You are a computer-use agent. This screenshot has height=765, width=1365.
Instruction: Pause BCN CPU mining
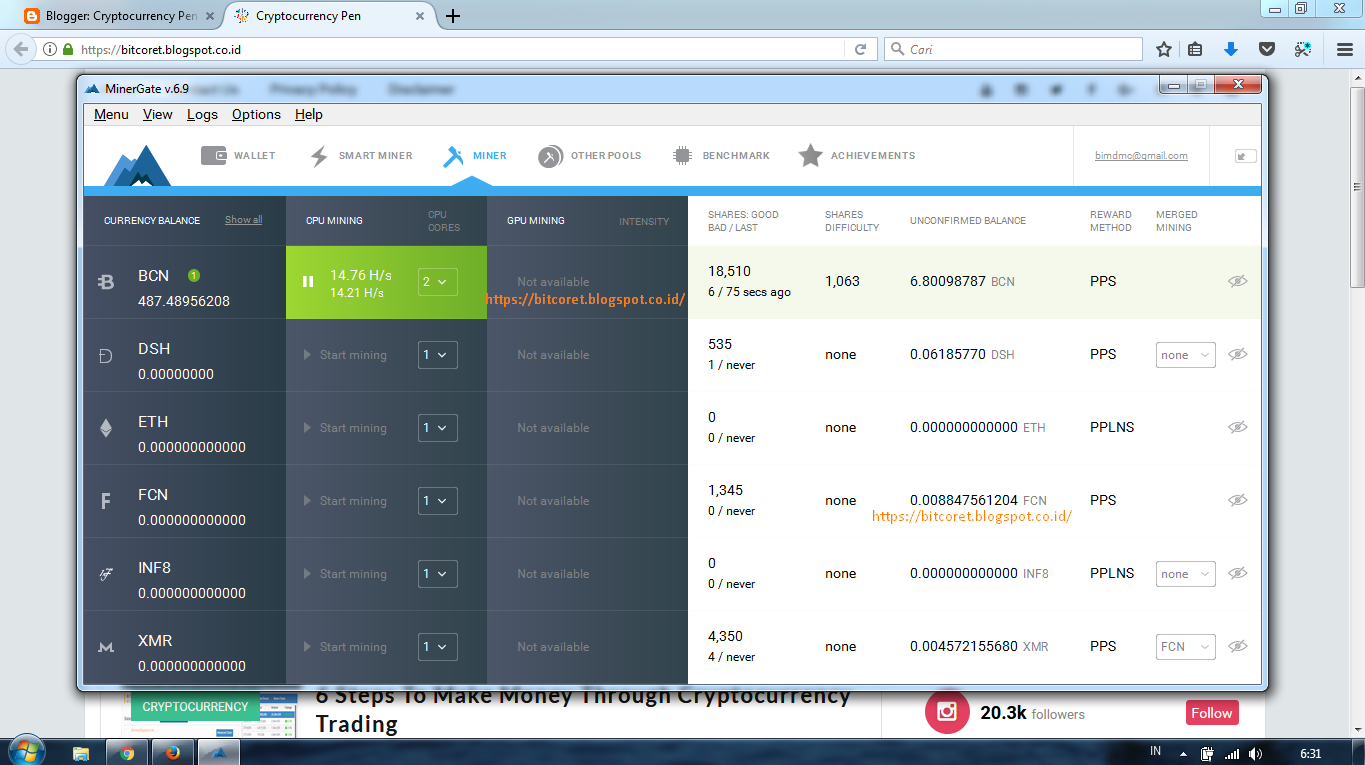pos(308,281)
